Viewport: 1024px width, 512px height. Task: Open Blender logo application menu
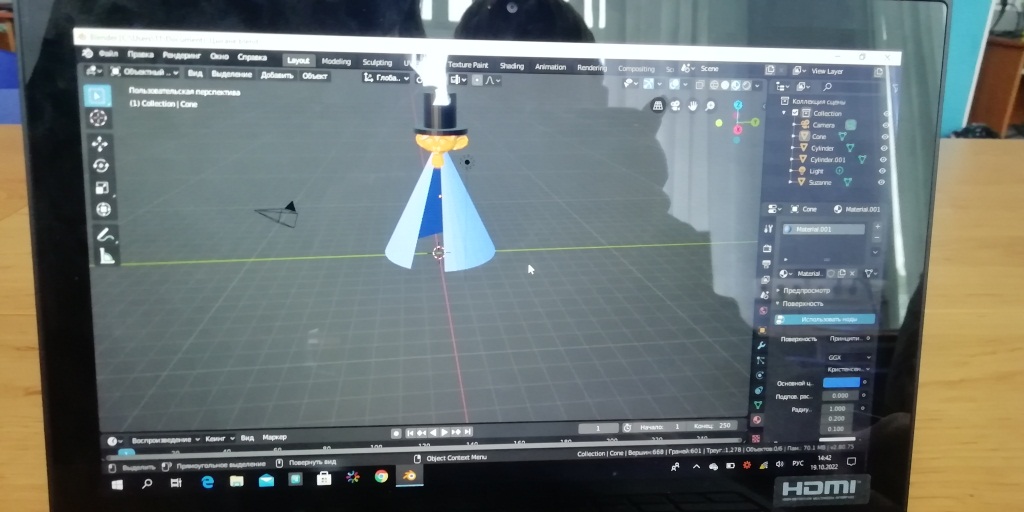tap(88, 54)
